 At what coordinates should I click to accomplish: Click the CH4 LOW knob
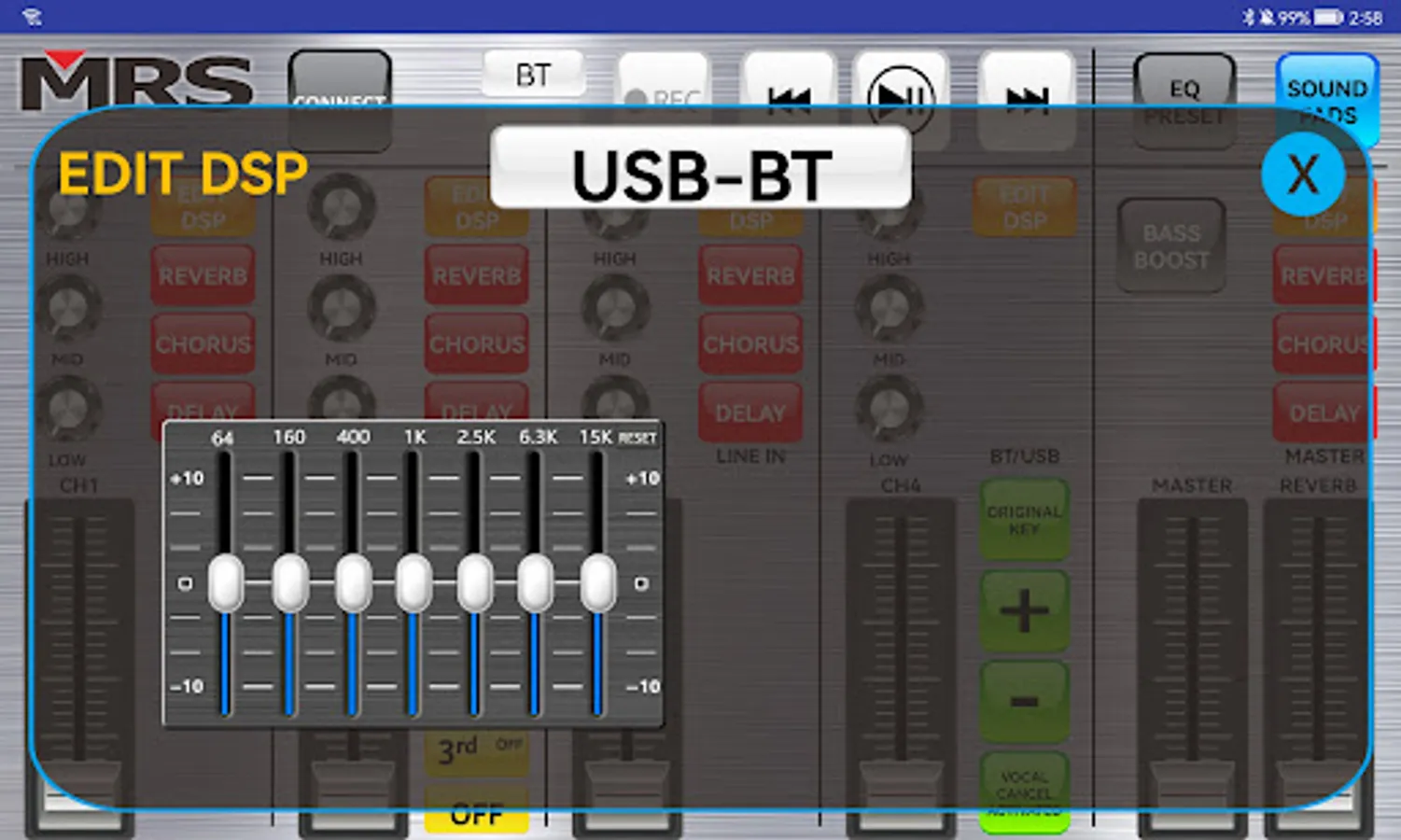889,410
